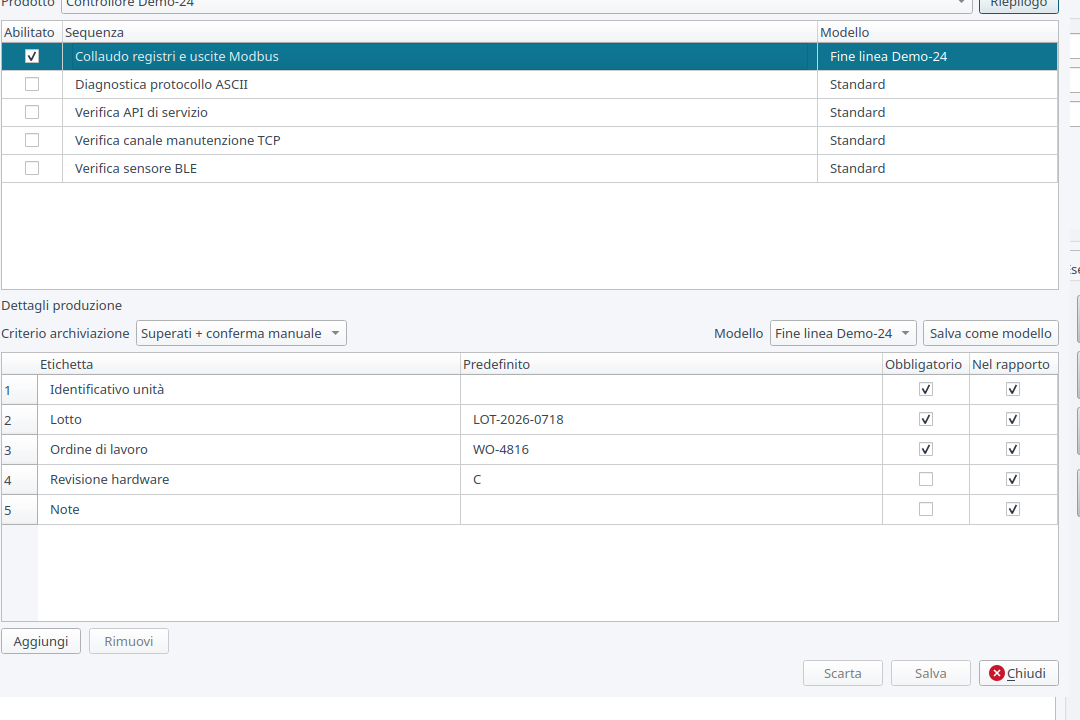Click the Predefinito column header

[x=671, y=364]
